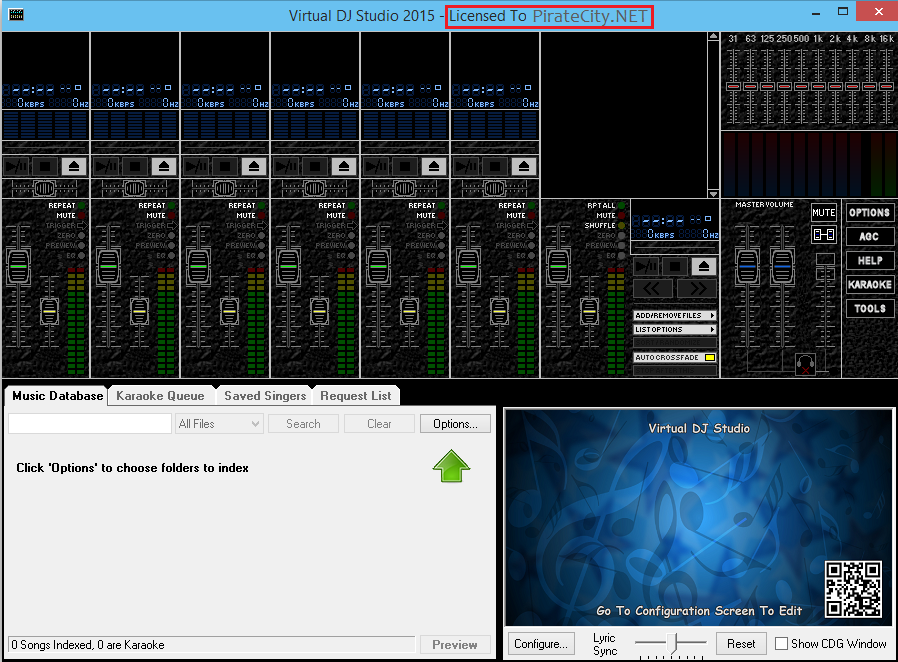
Task: Stop playback on deck 3
Action: pos(224,167)
